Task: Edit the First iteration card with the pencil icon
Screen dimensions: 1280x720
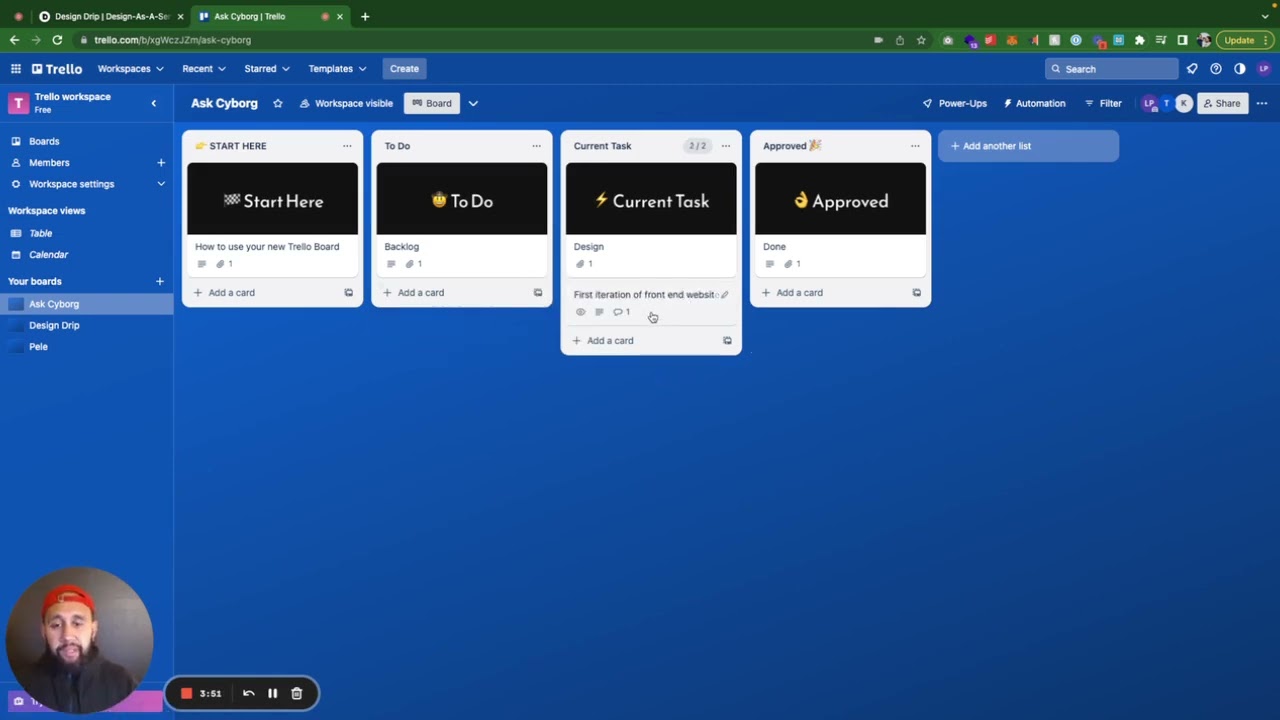Action: pos(725,295)
